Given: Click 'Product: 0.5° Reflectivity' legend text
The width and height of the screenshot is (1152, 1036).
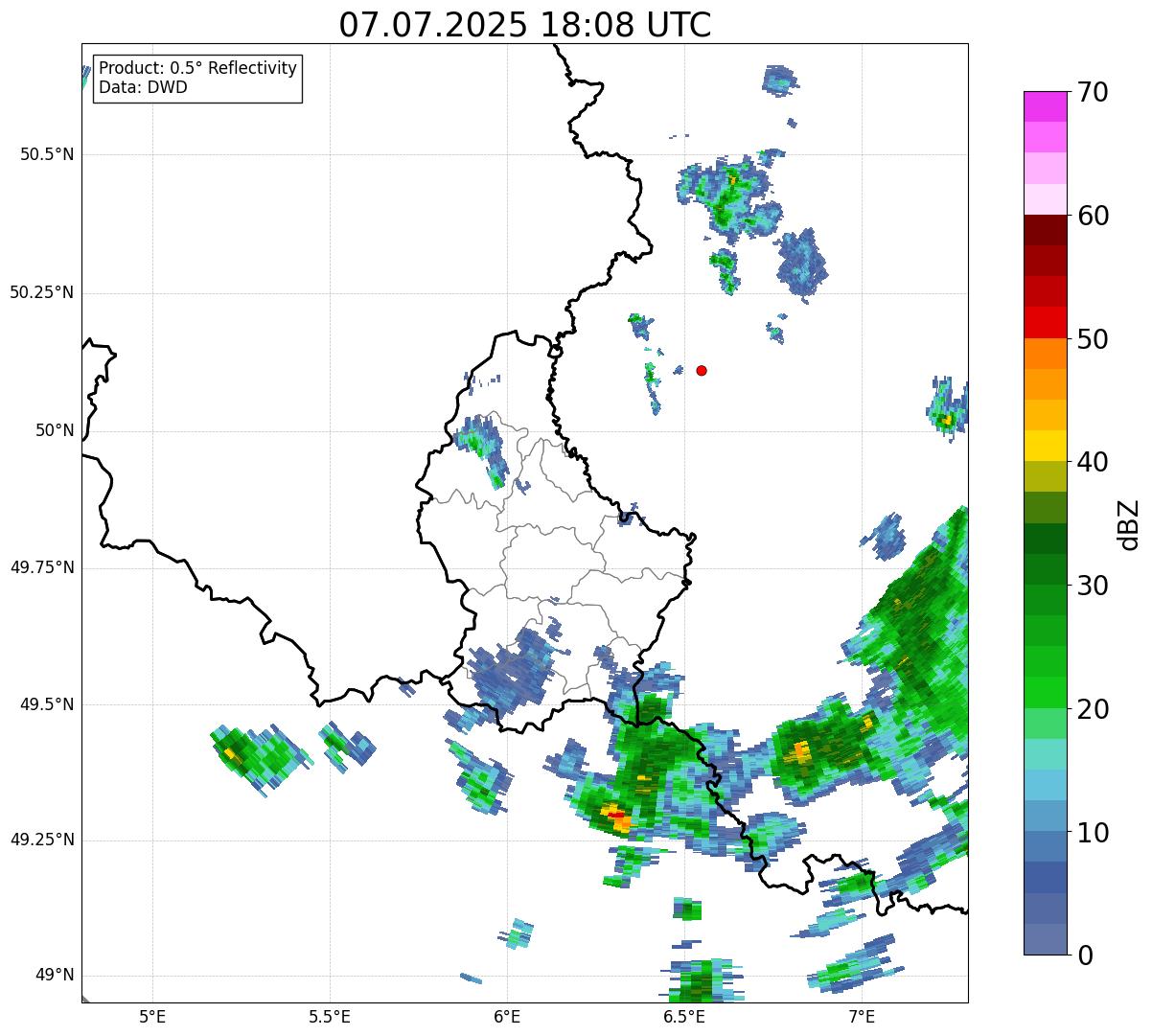Looking at the screenshot, I should 198,69.
